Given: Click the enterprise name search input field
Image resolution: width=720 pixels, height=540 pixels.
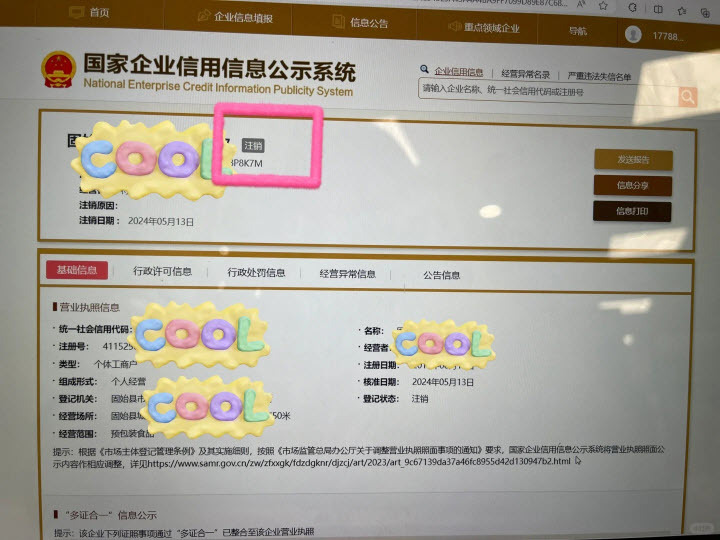Looking at the screenshot, I should click(x=545, y=92).
